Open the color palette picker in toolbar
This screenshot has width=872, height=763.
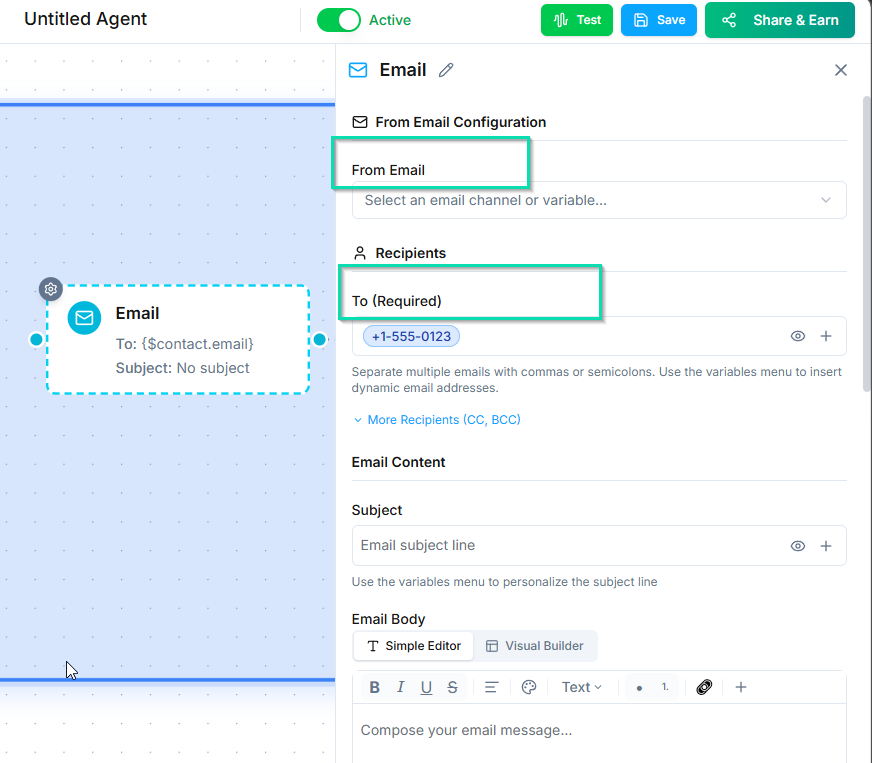coord(529,687)
